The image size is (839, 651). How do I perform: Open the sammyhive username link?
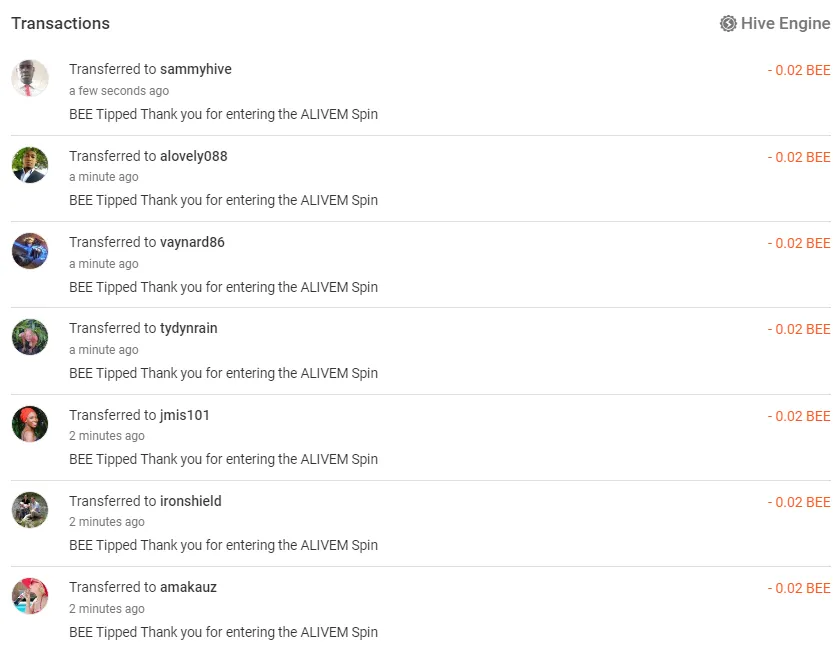pyautogui.click(x=196, y=69)
